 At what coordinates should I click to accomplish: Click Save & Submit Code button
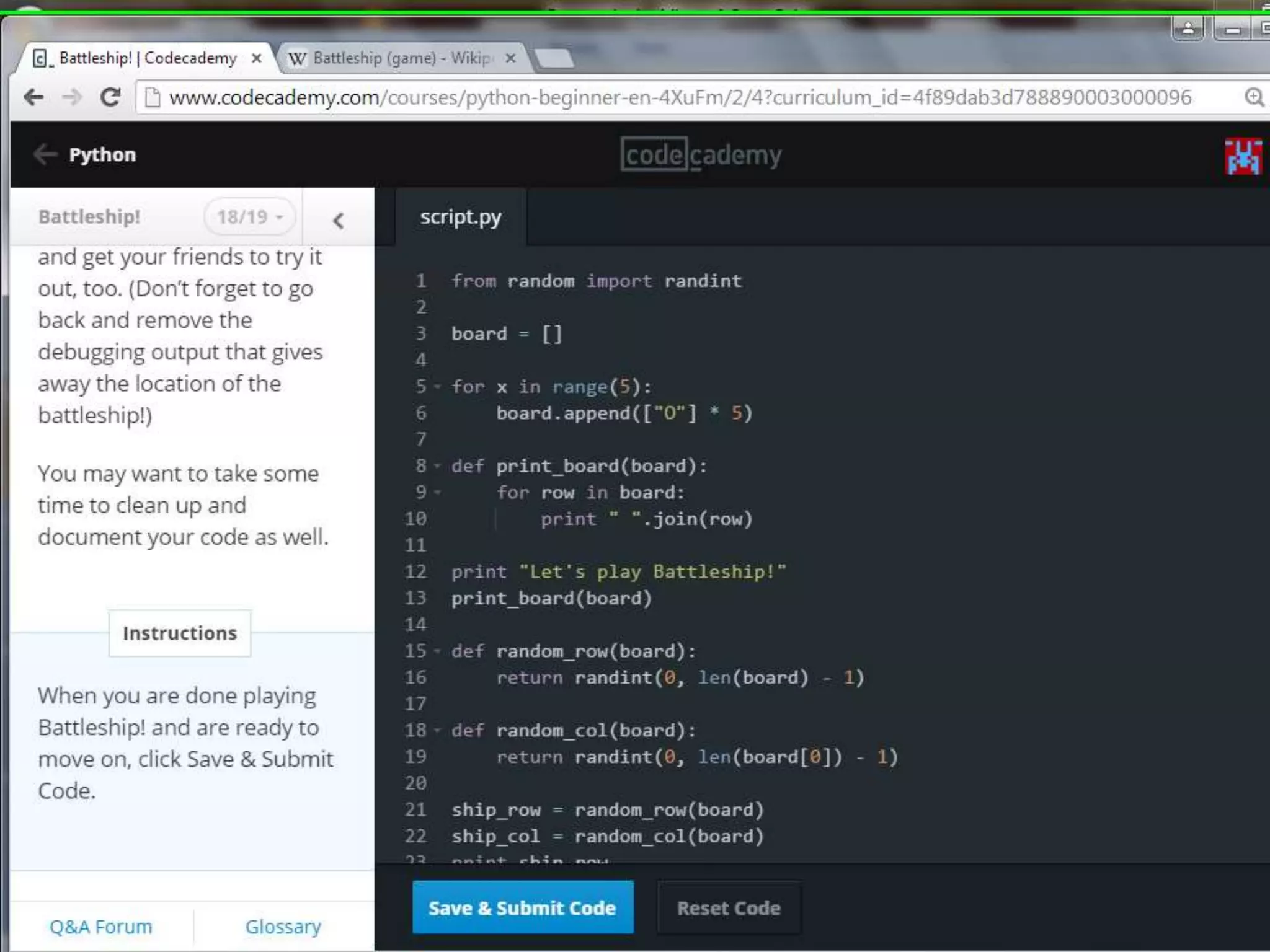(x=522, y=907)
